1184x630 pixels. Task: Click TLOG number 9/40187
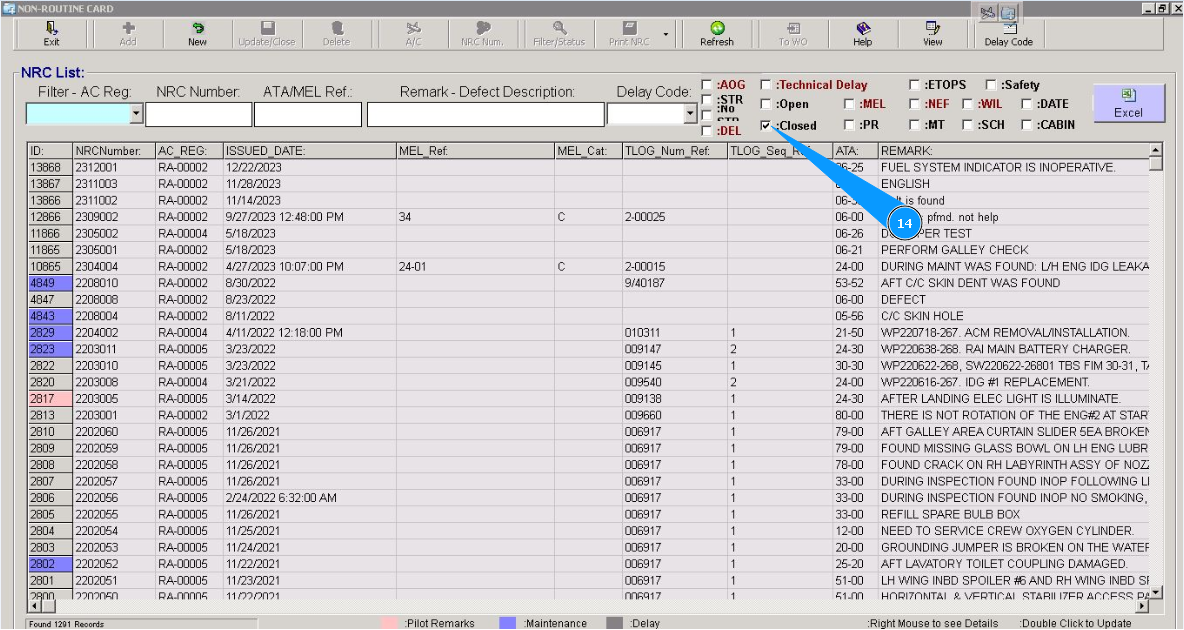(x=645, y=283)
